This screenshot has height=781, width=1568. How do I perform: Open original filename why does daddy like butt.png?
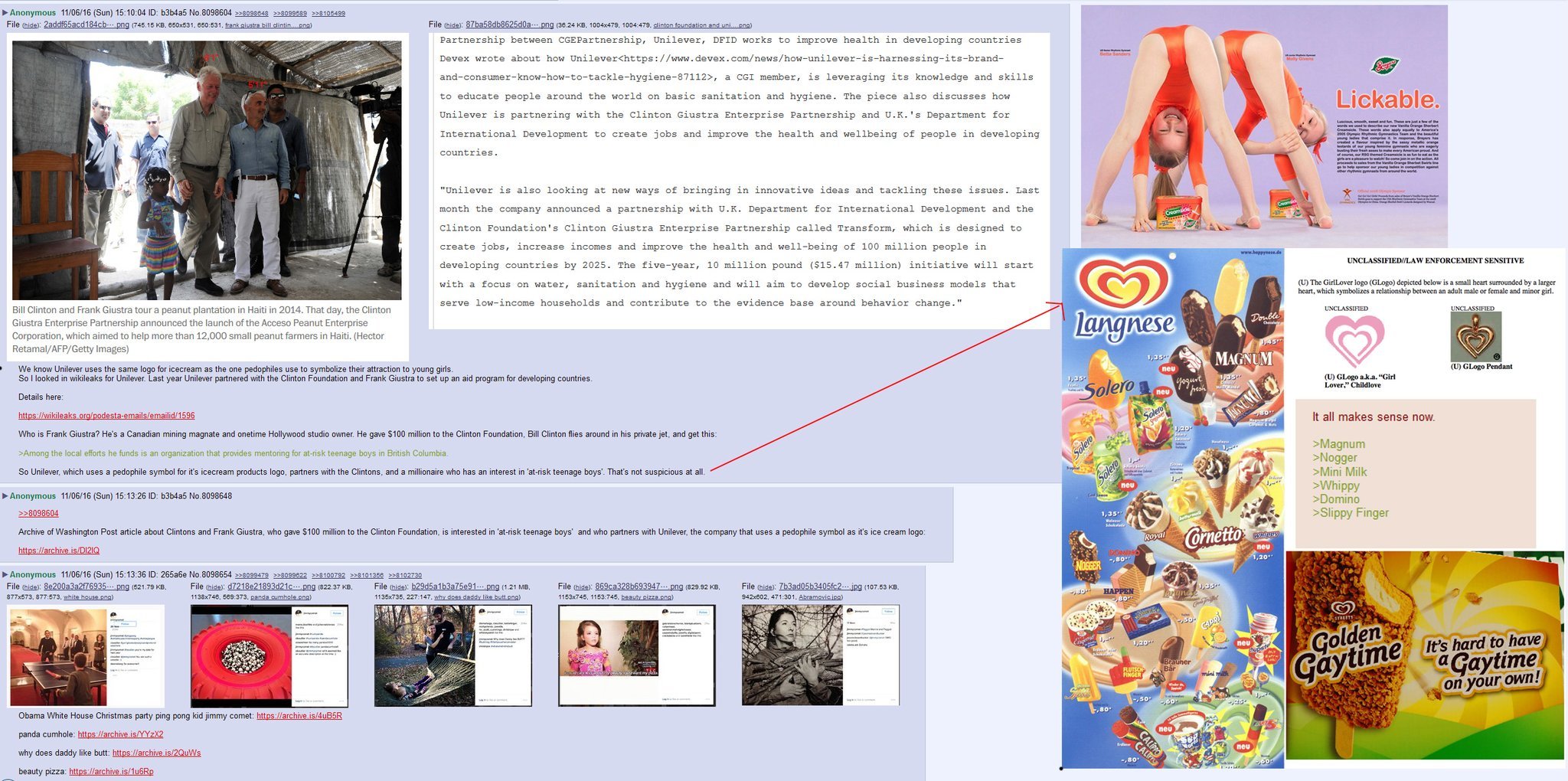pyautogui.click(x=477, y=597)
